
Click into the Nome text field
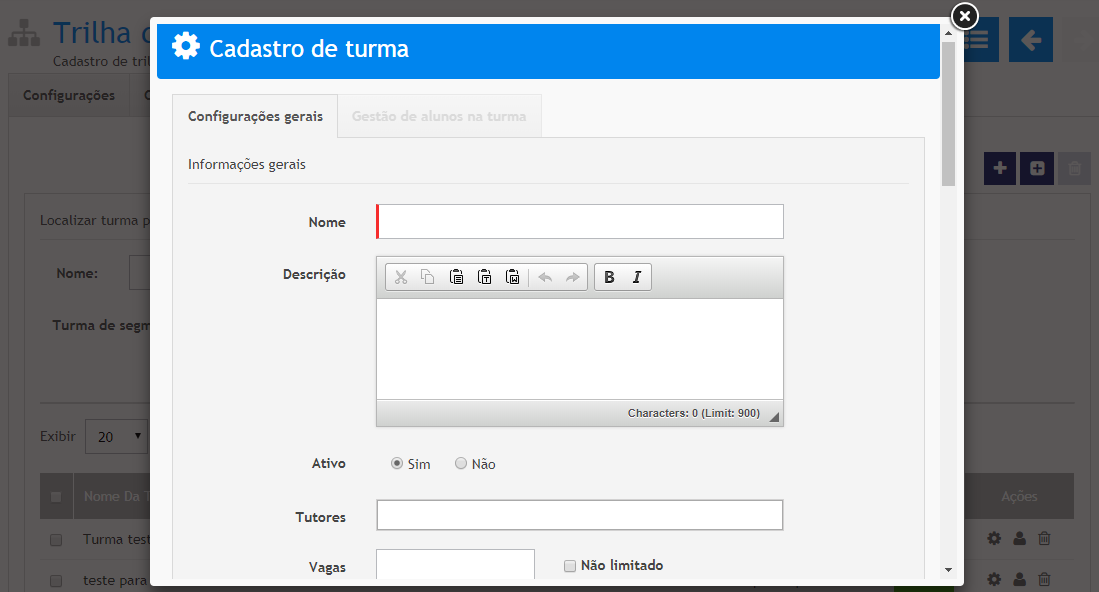coord(580,222)
